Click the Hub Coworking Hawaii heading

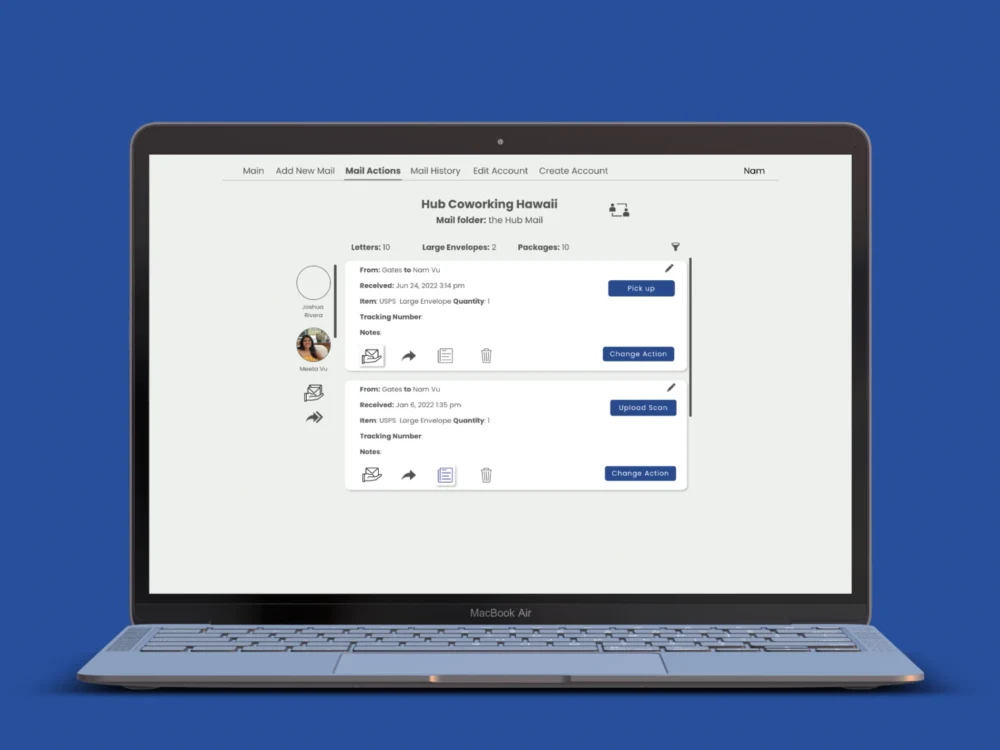pos(489,204)
